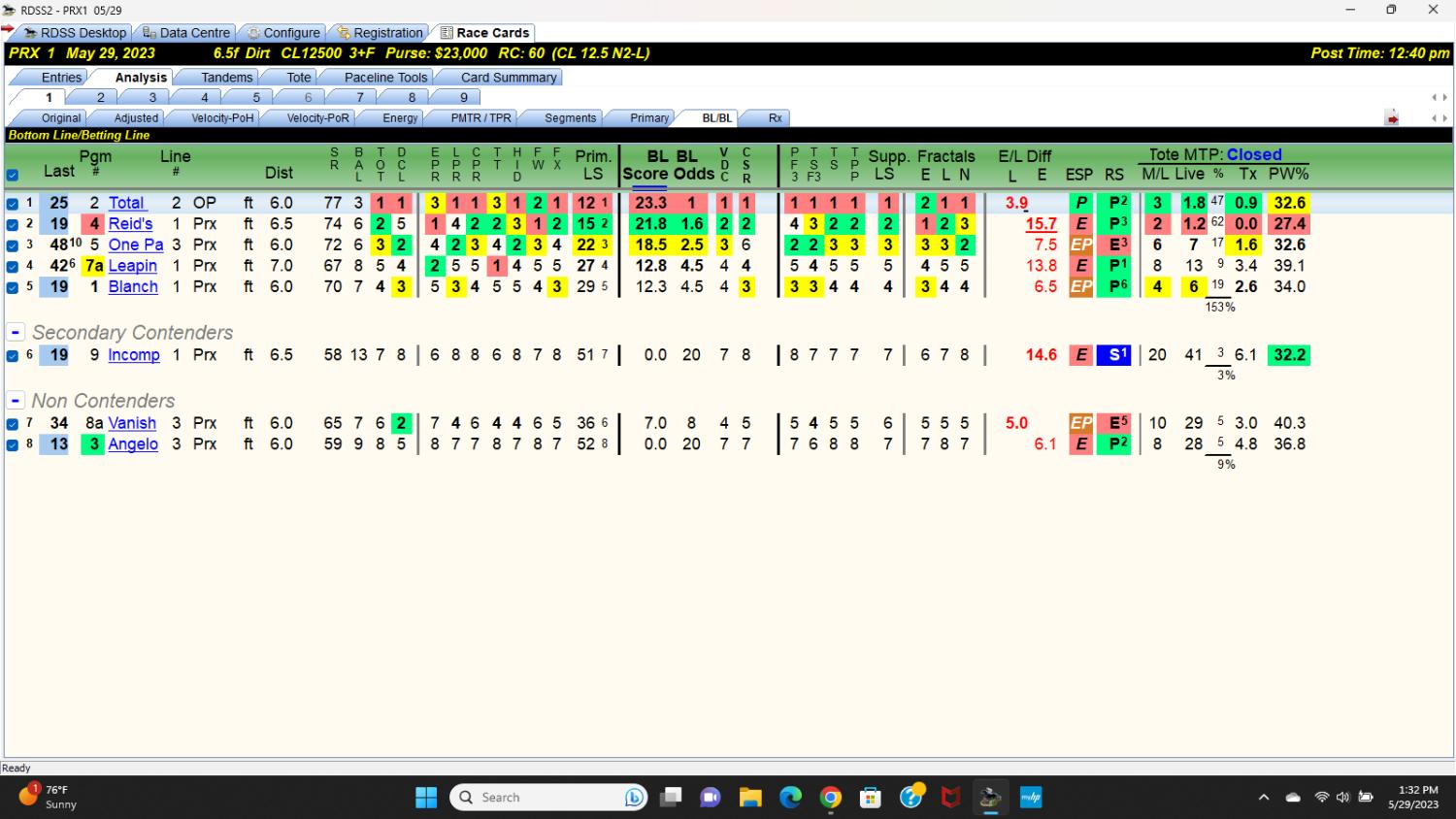The image size is (1456, 819).
Task: Click the RDSS app icon in taskbar
Action: click(x=990, y=798)
